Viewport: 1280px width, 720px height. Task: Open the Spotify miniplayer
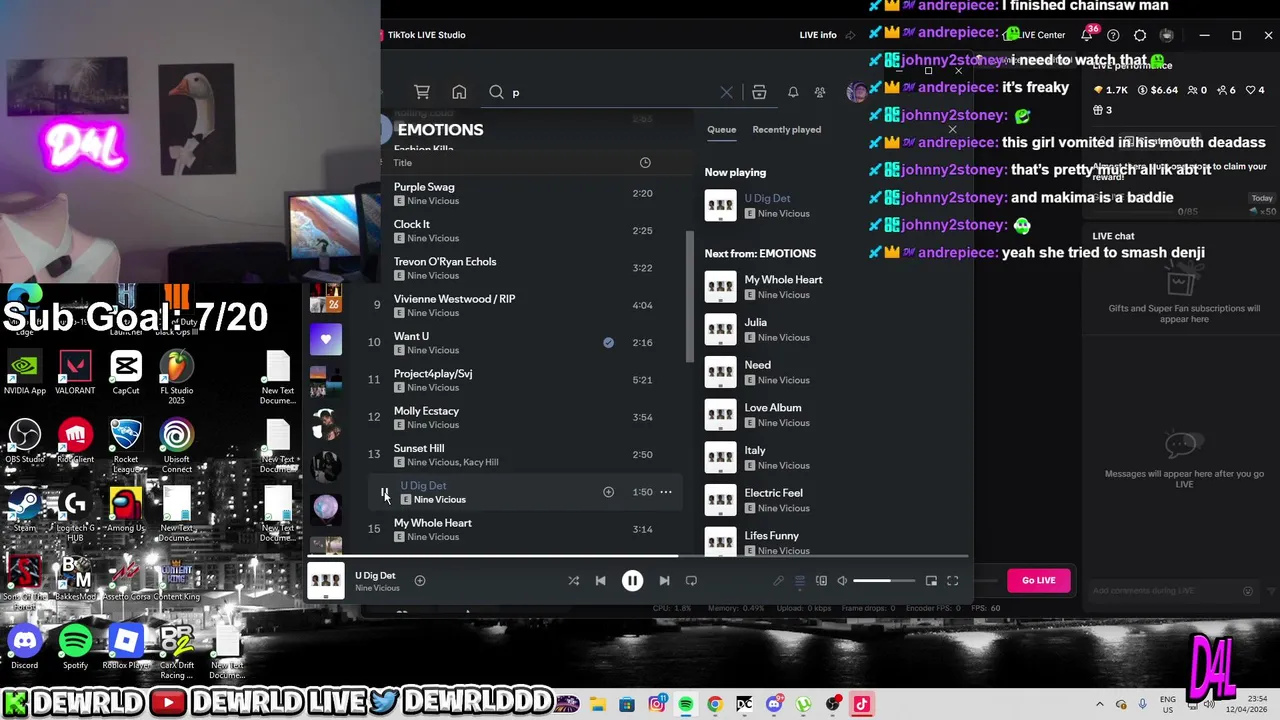click(x=931, y=580)
